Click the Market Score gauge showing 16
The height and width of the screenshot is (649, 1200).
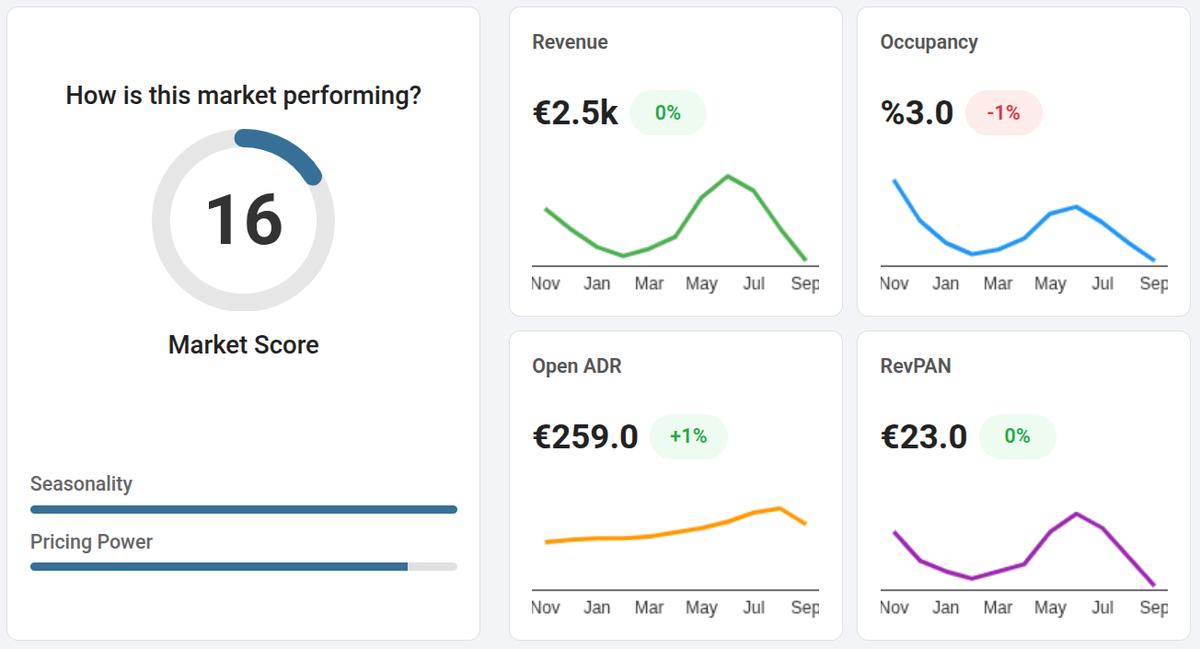coord(243,220)
